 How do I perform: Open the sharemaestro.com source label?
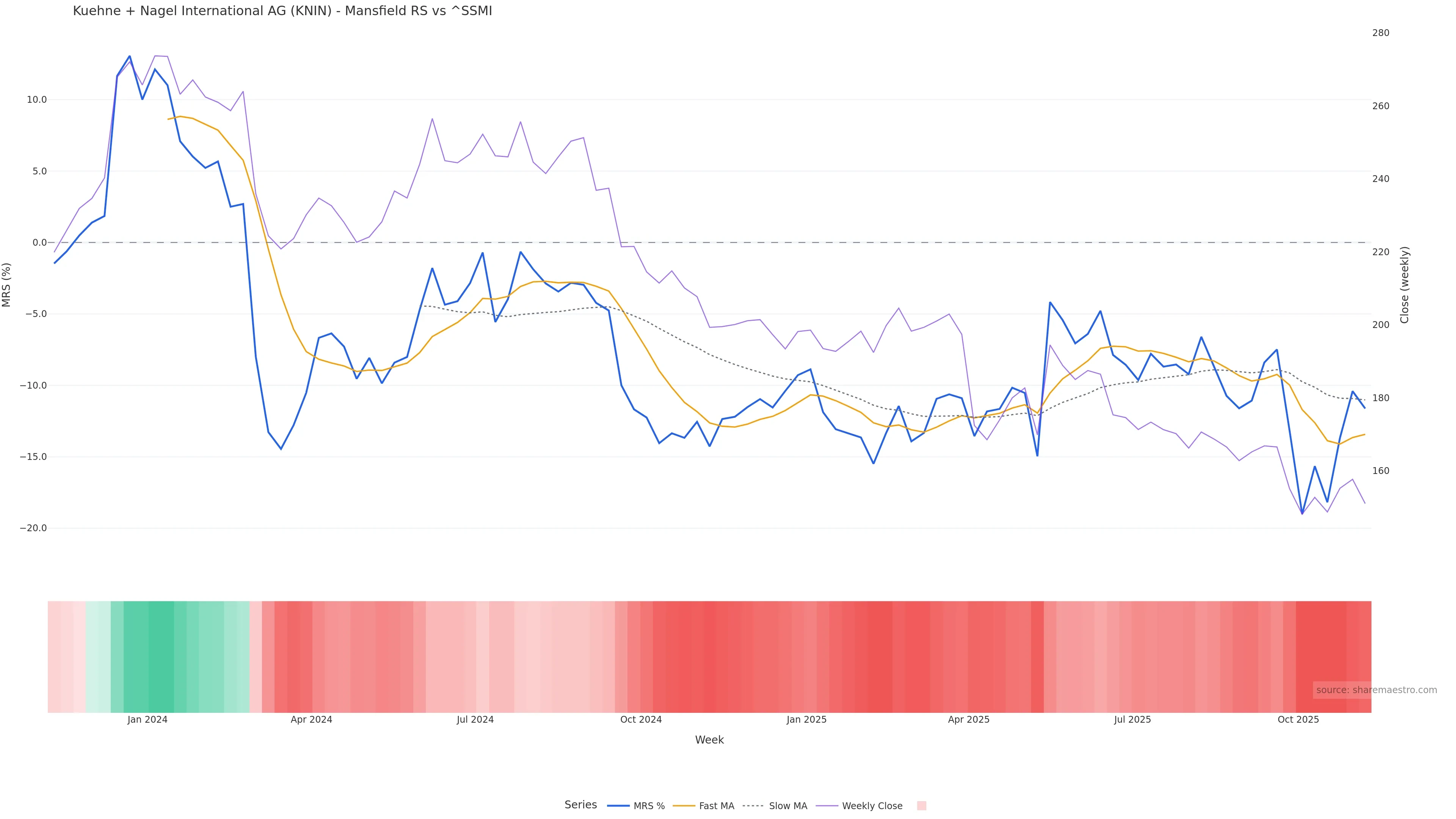click(1376, 690)
